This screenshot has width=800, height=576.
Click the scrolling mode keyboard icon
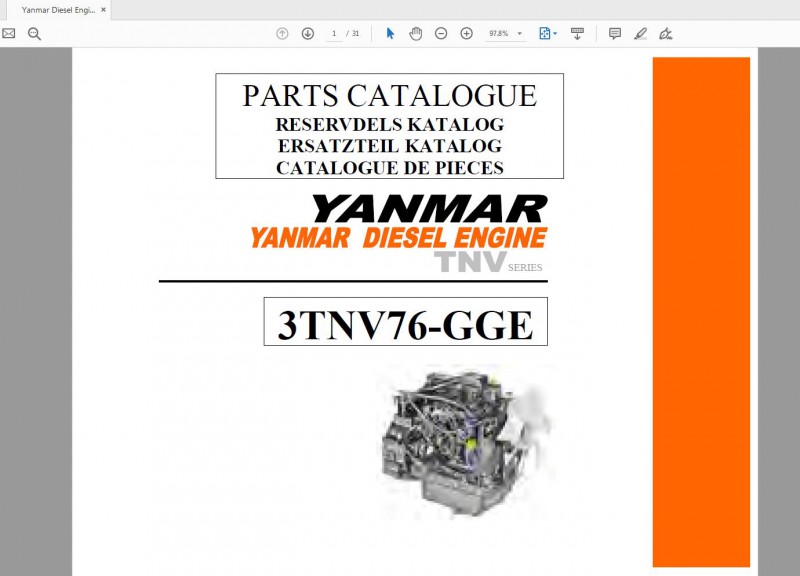pyautogui.click(x=577, y=34)
